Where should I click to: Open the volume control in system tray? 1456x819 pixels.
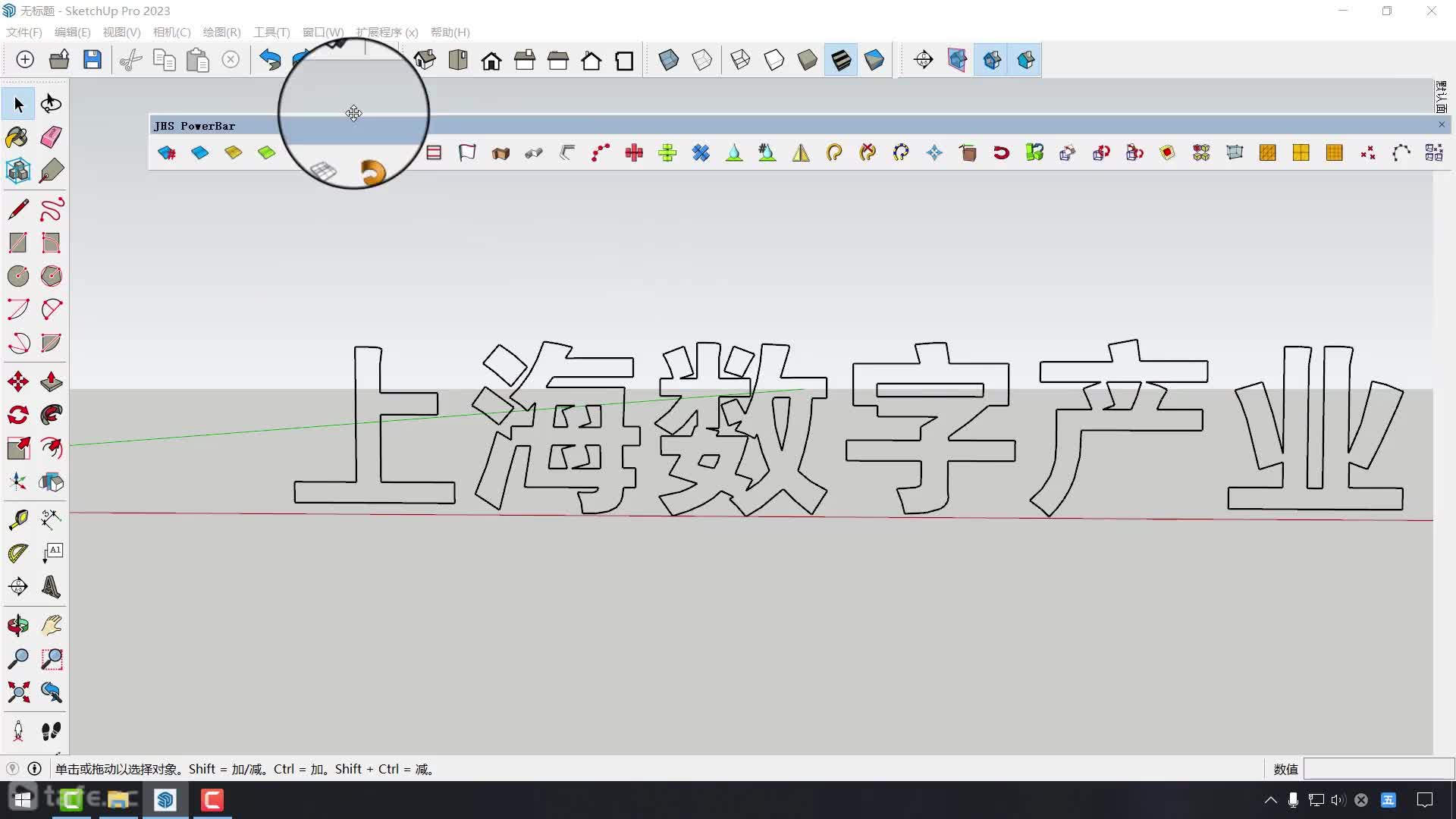click(x=1338, y=799)
